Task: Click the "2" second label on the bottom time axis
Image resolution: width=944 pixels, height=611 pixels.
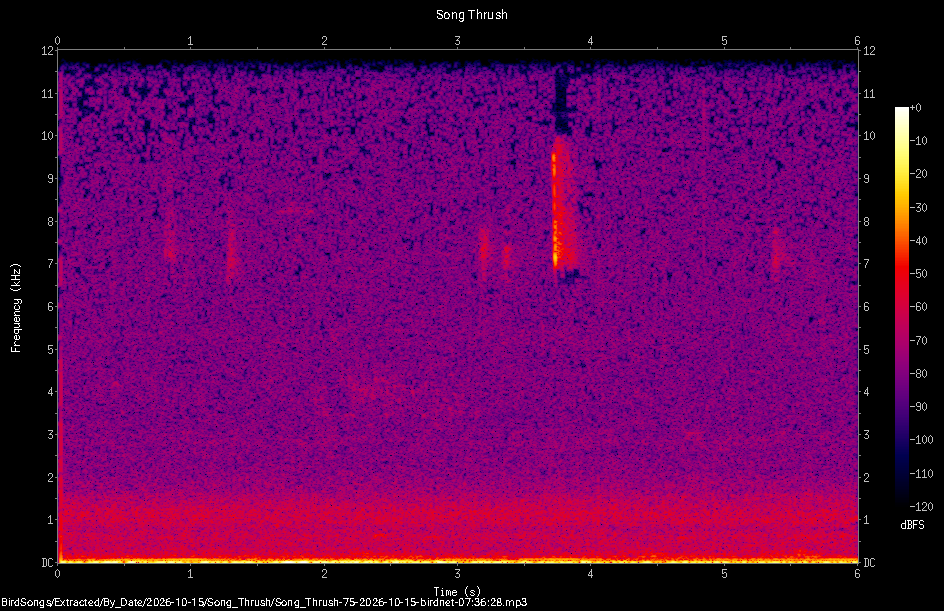Action: point(324,574)
